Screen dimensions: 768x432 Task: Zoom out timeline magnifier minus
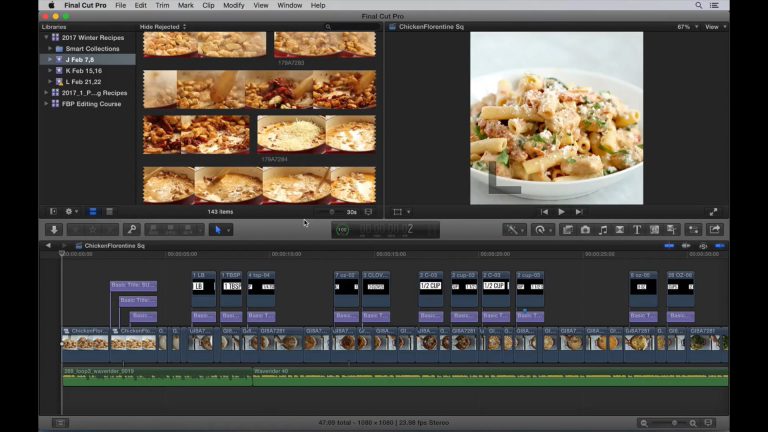pos(644,423)
